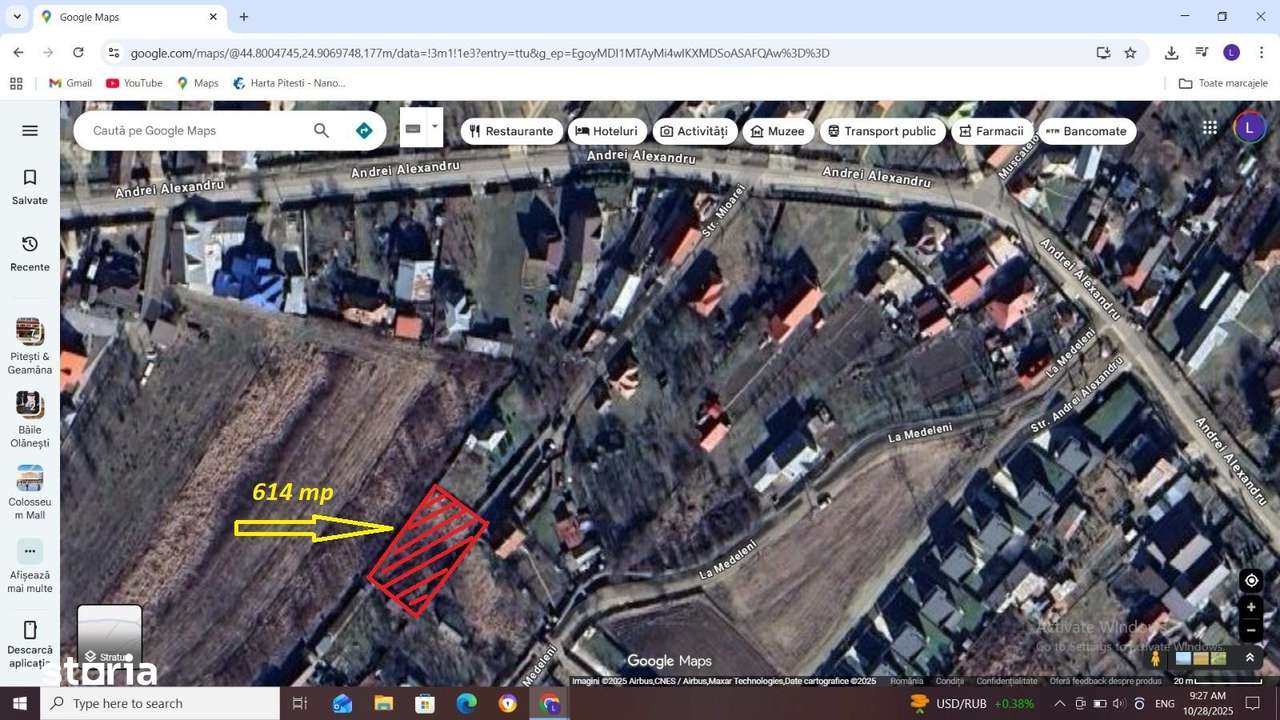Click the search magnifying glass icon
The width and height of the screenshot is (1280, 720).
coord(321,130)
